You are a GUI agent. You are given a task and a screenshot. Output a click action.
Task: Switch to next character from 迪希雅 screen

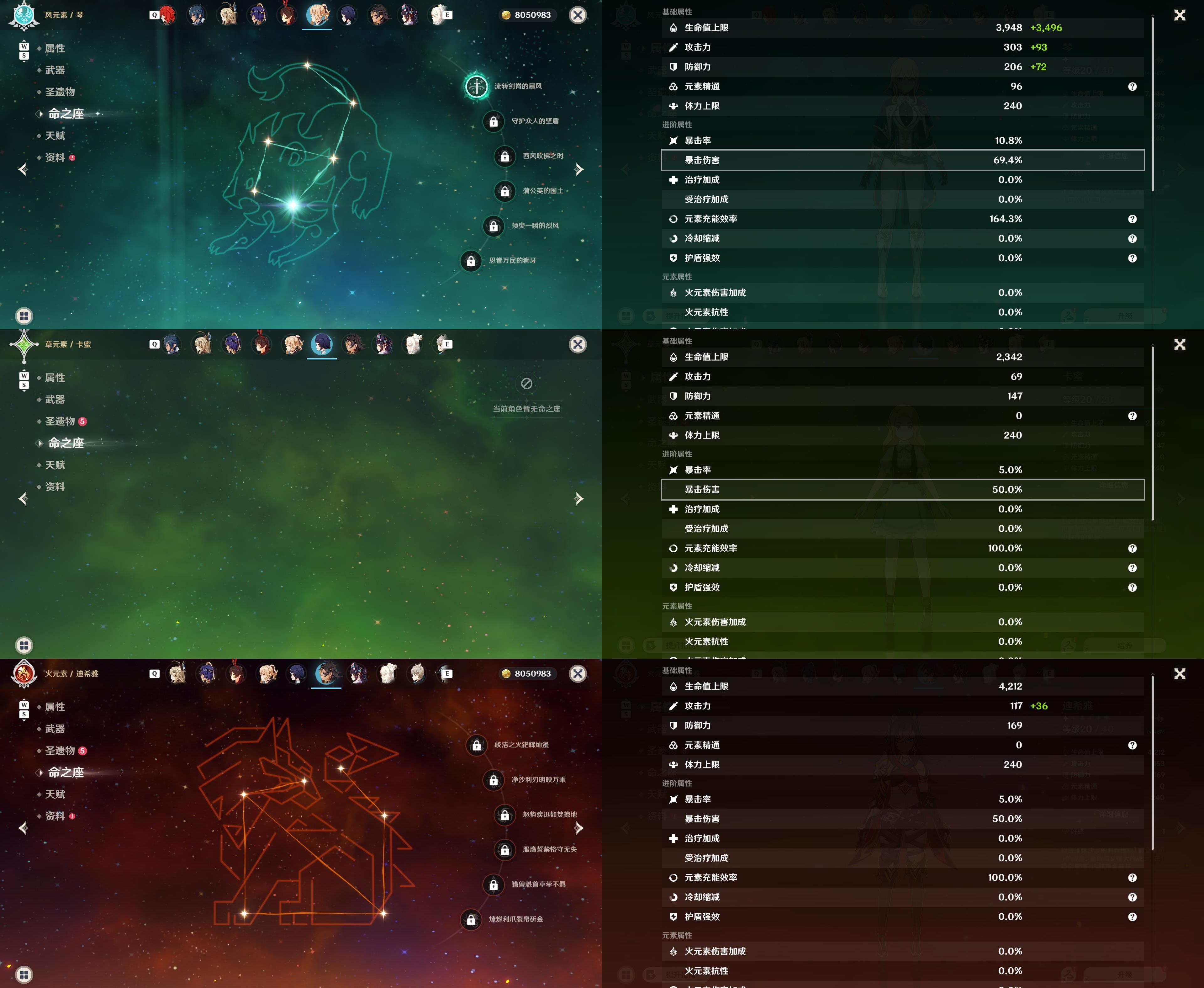(x=579, y=827)
